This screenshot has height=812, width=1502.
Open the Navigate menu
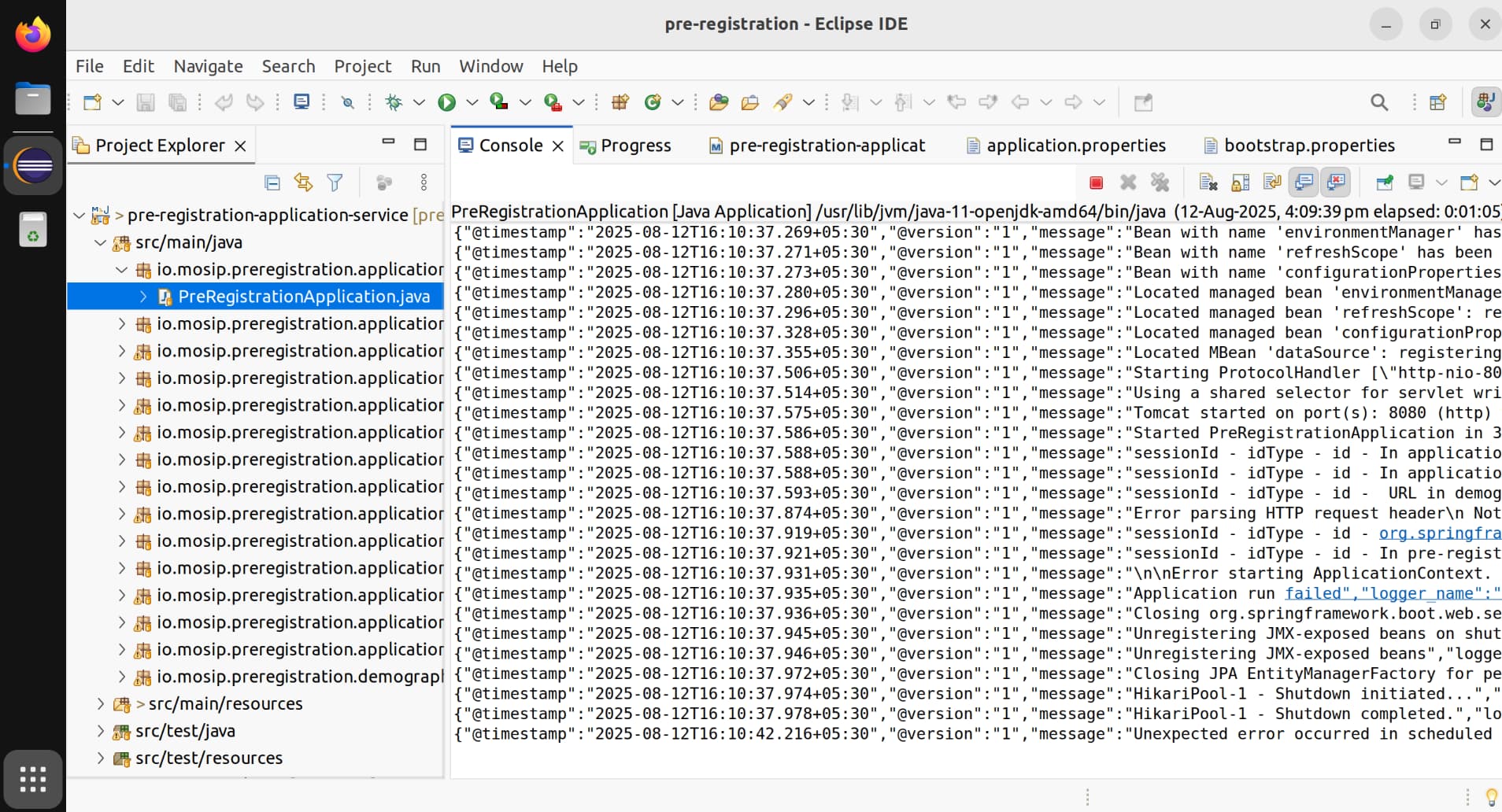tap(208, 66)
